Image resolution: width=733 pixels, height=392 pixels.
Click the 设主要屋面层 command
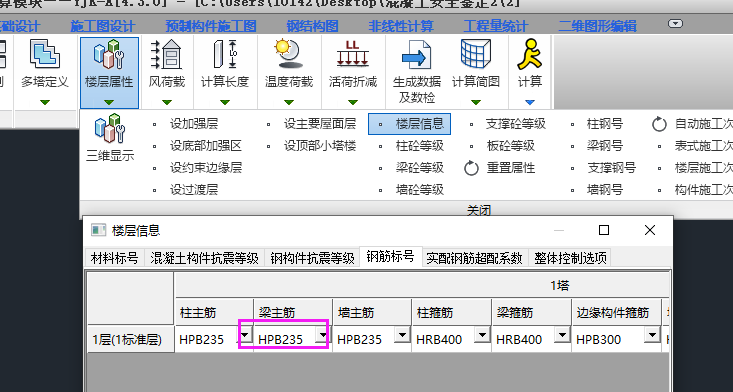pyautogui.click(x=320, y=124)
